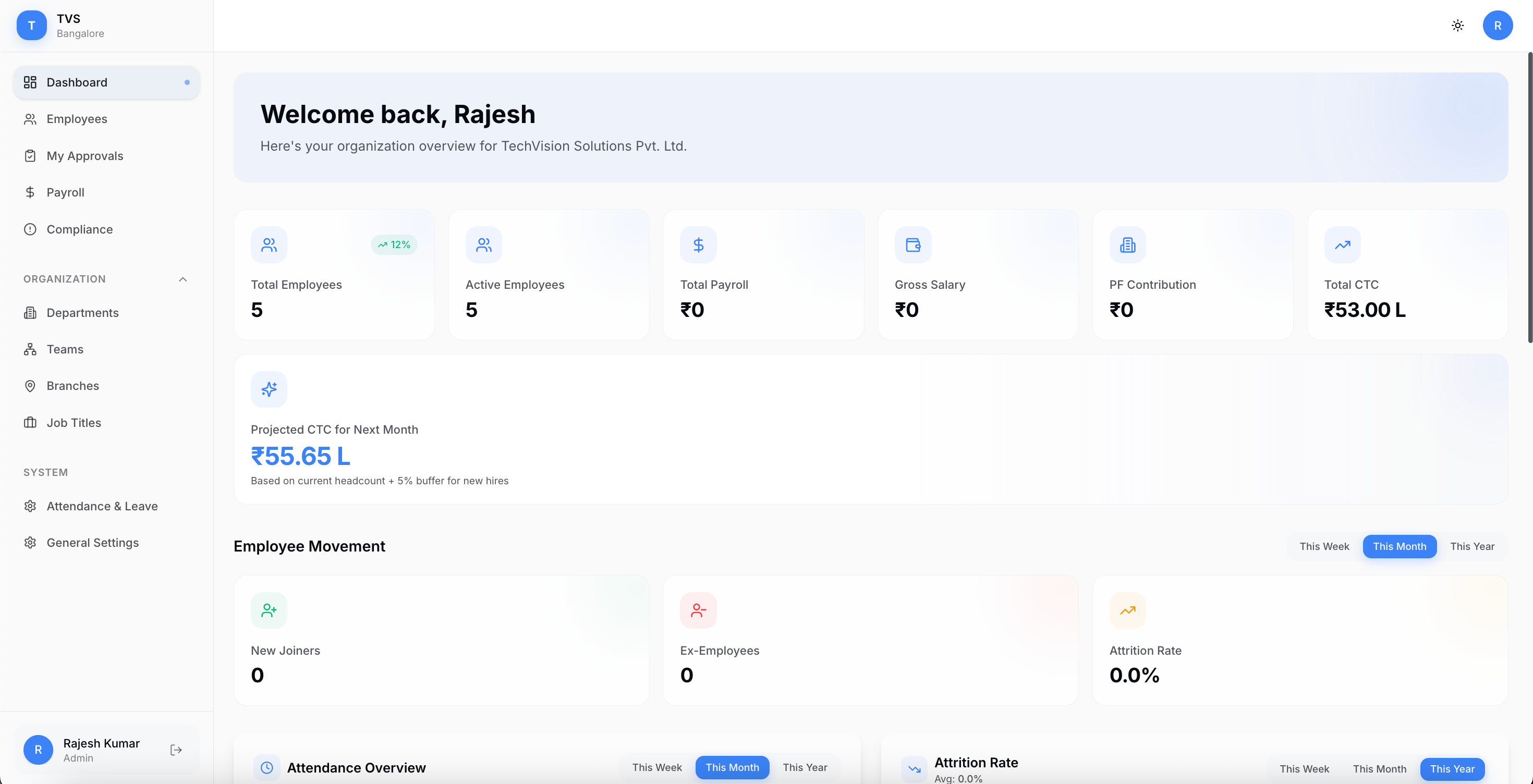Viewport: 1533px width, 784px height.
Task: Open Employees in the sidebar
Action: 77,119
